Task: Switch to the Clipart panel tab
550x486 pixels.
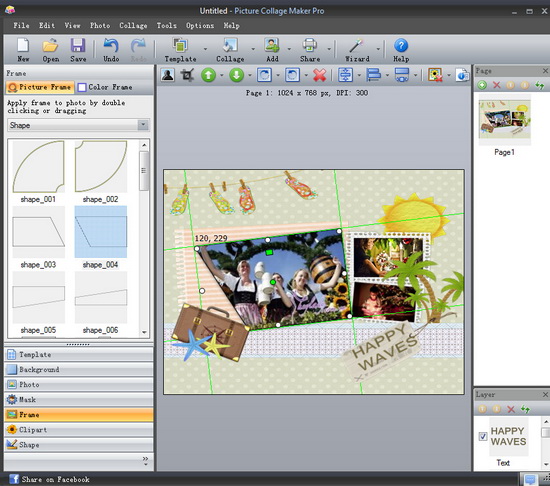Action: click(x=79, y=430)
